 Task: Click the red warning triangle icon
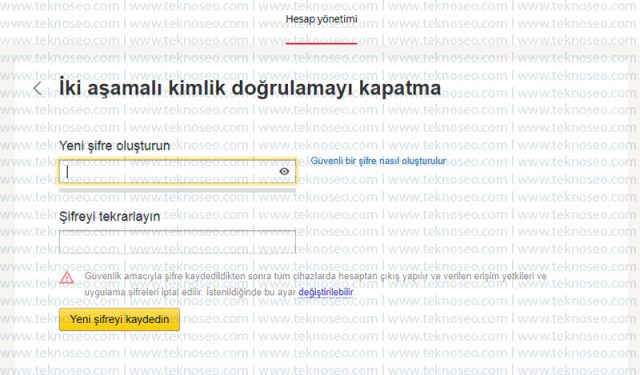67,278
